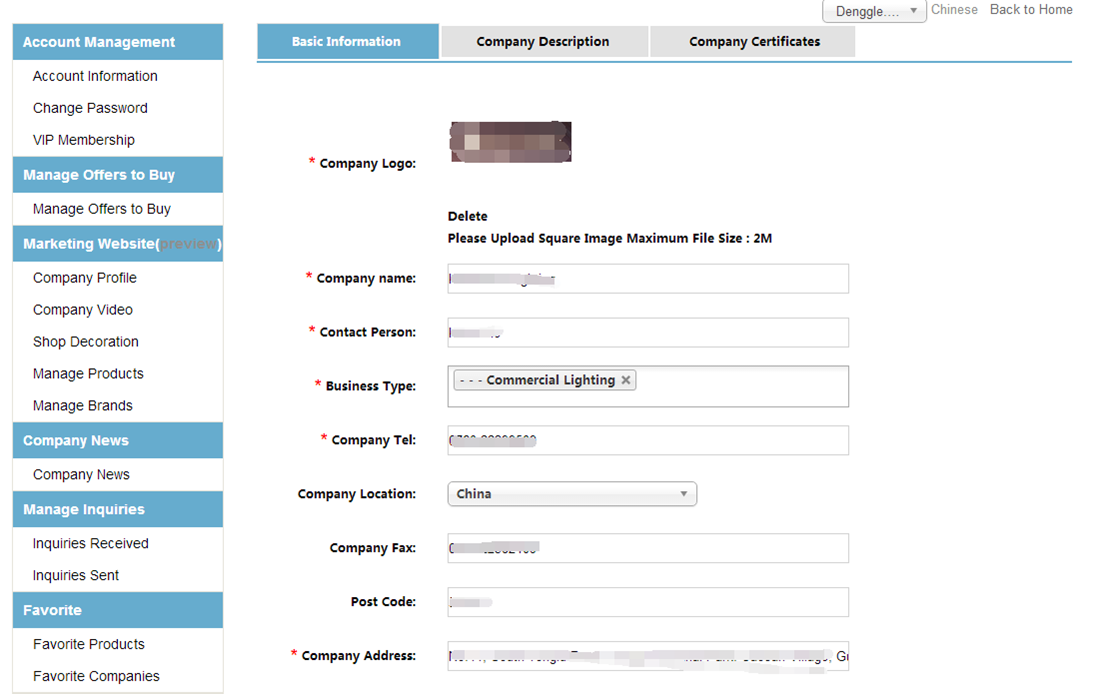This screenshot has height=694, width=1111.
Task: Delete the uploaded company logo
Action: [468, 216]
